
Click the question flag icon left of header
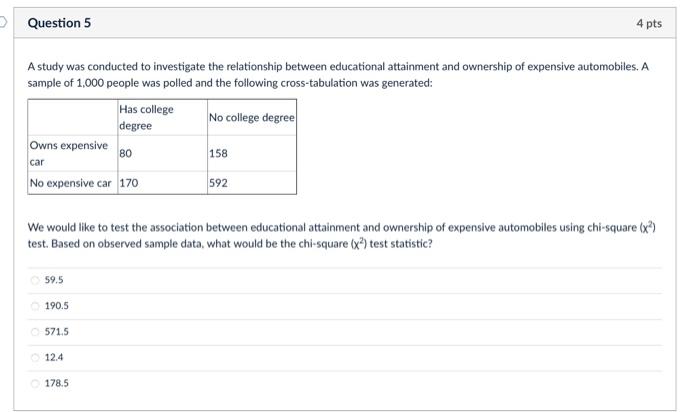point(3,22)
